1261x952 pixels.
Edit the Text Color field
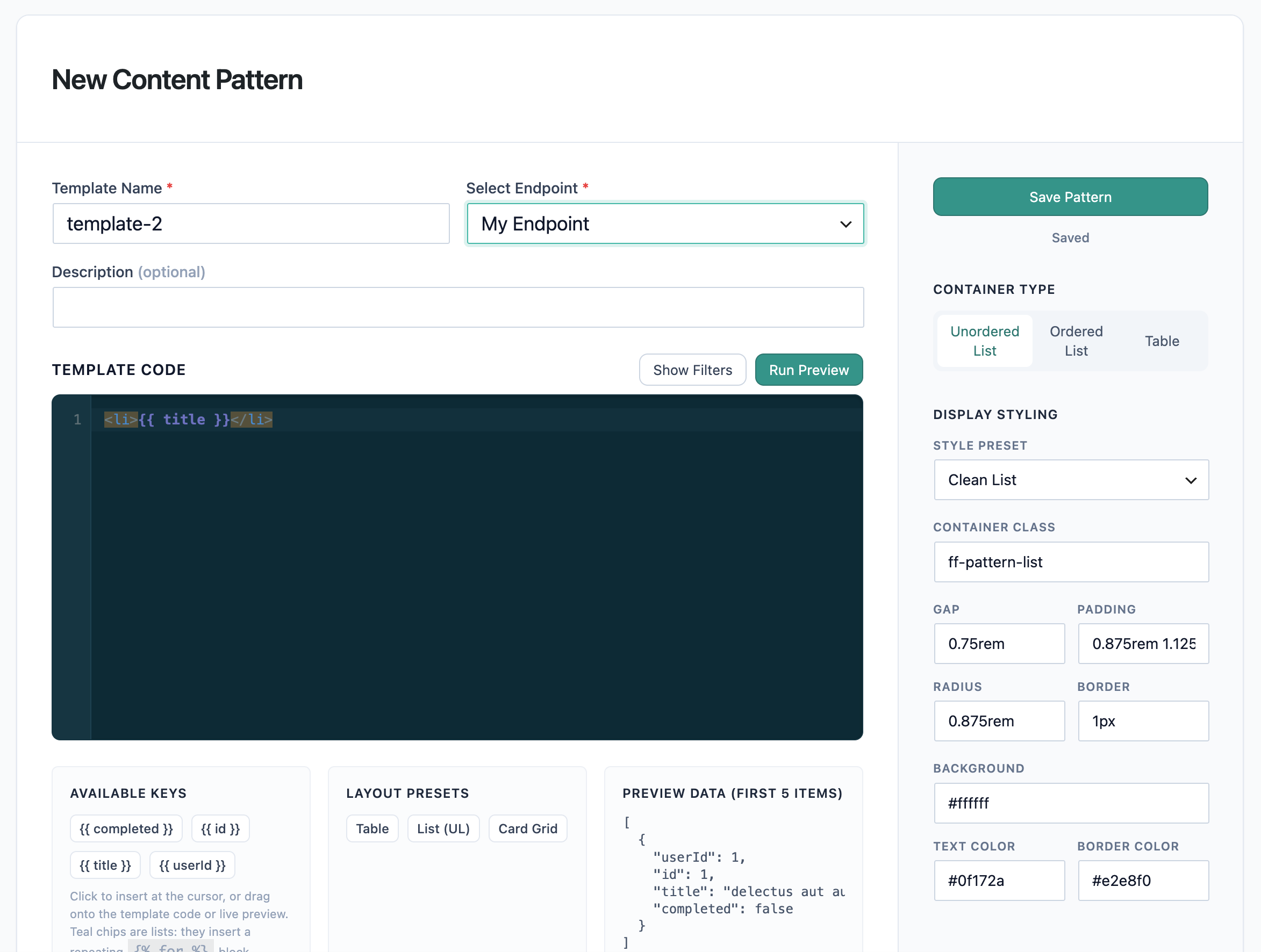[x=999, y=880]
